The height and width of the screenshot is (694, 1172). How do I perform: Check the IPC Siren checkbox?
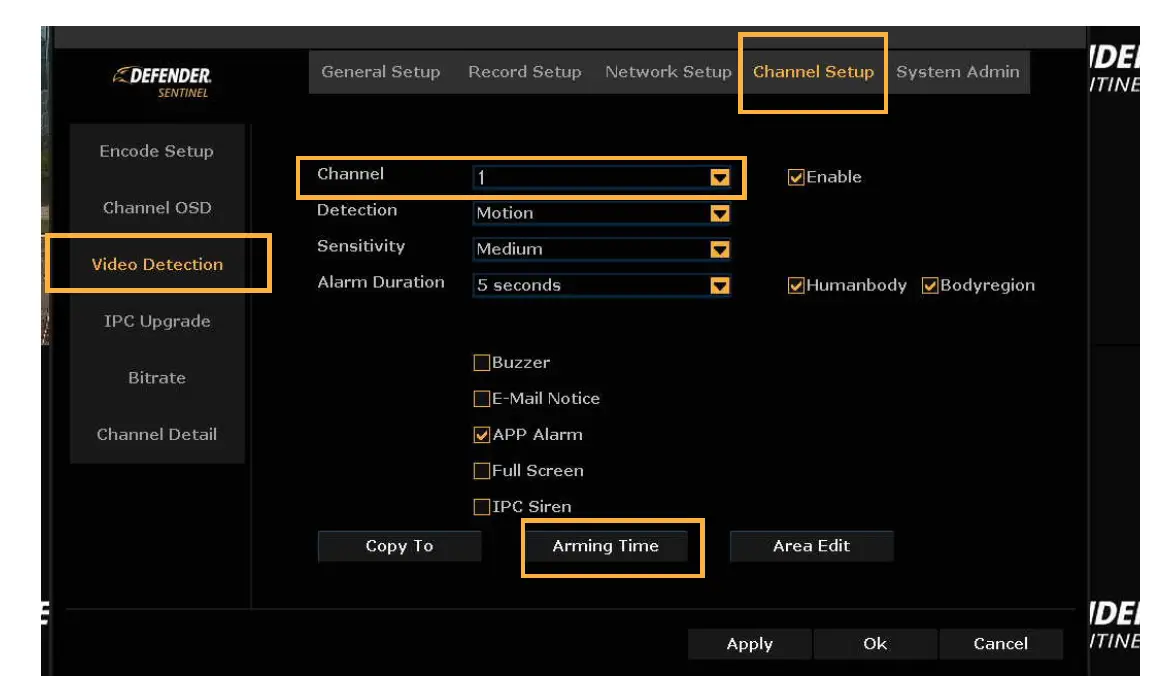pyautogui.click(x=482, y=506)
